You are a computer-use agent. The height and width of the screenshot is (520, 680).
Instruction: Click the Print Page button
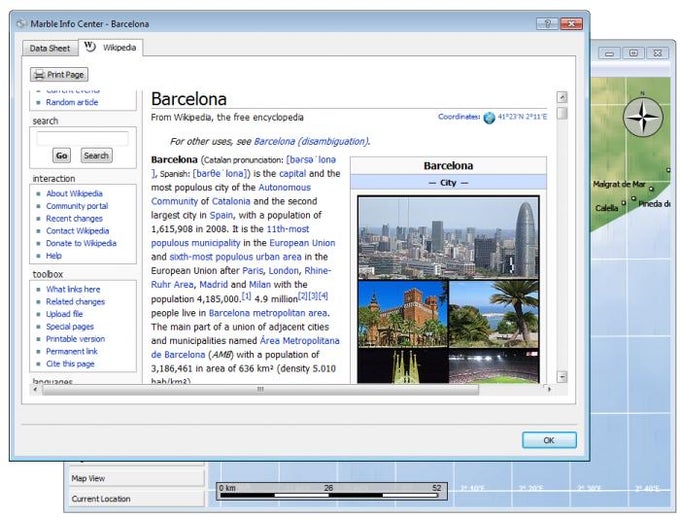pos(59,75)
